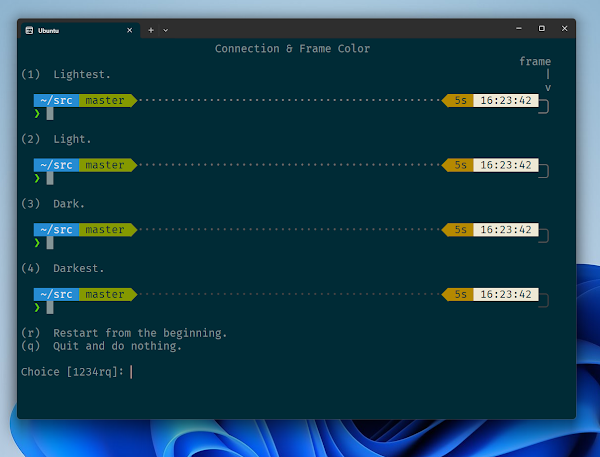The width and height of the screenshot is (600, 457).
Task: Click the 16:23:42 time under Dark
Action: [506, 230]
